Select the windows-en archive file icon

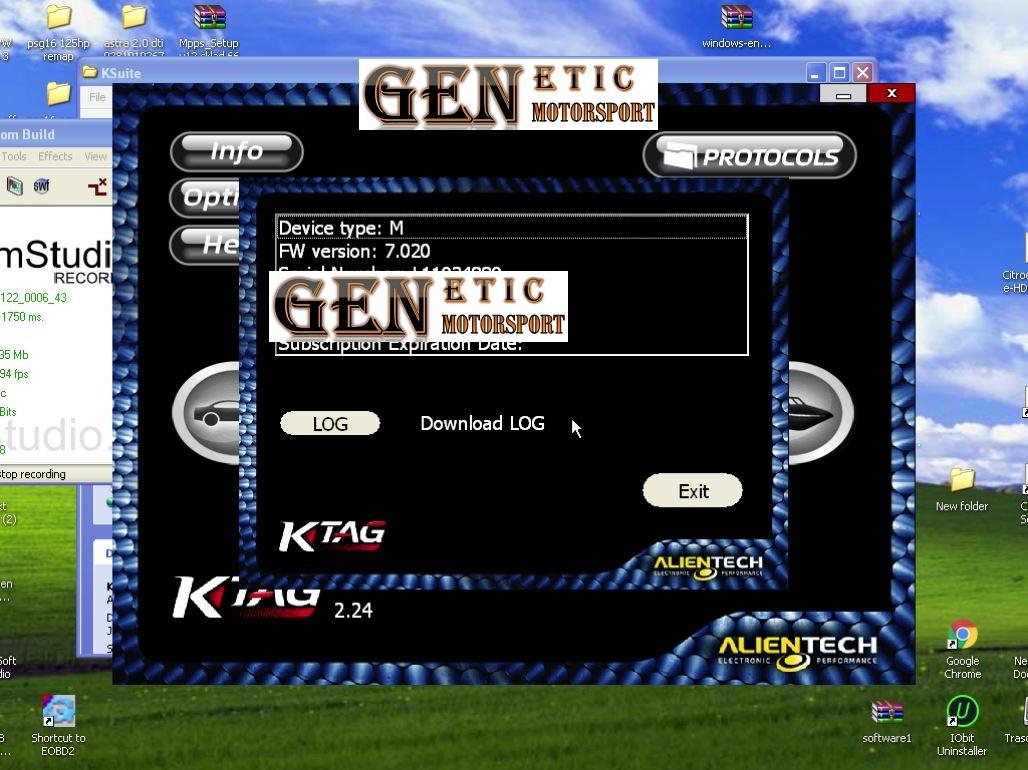point(736,19)
